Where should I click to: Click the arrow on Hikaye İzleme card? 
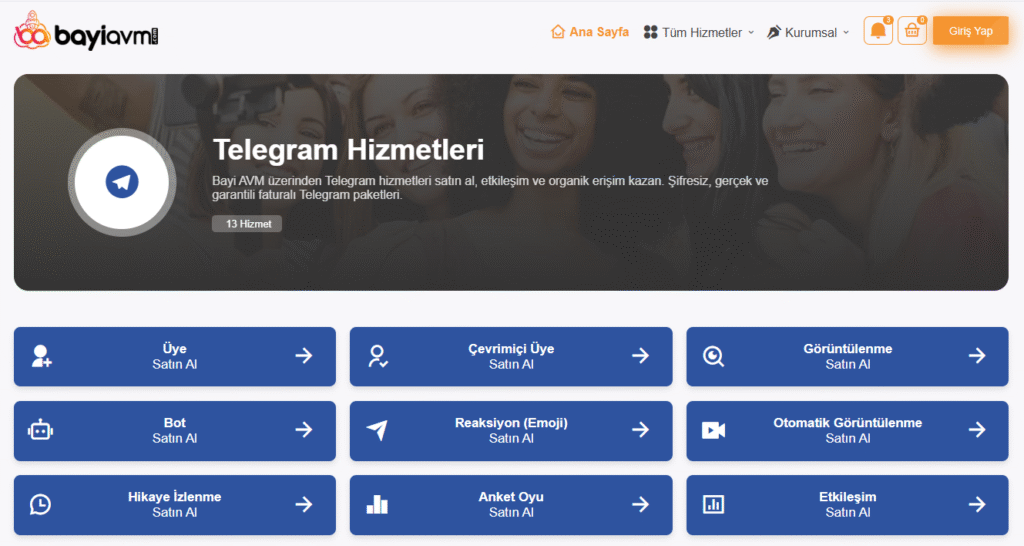click(304, 504)
